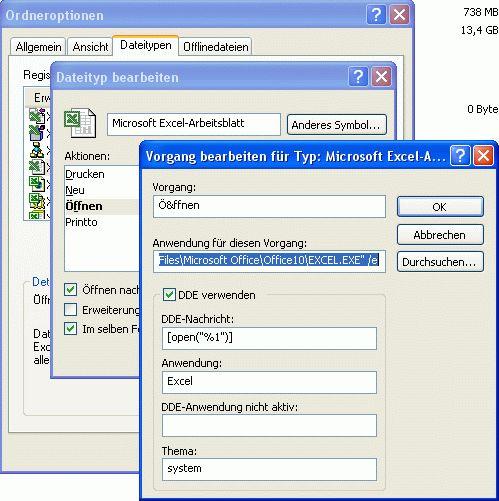
Task: Click the help icon in Dateityp bearbeiten dialog
Action: pyautogui.click(x=358, y=77)
